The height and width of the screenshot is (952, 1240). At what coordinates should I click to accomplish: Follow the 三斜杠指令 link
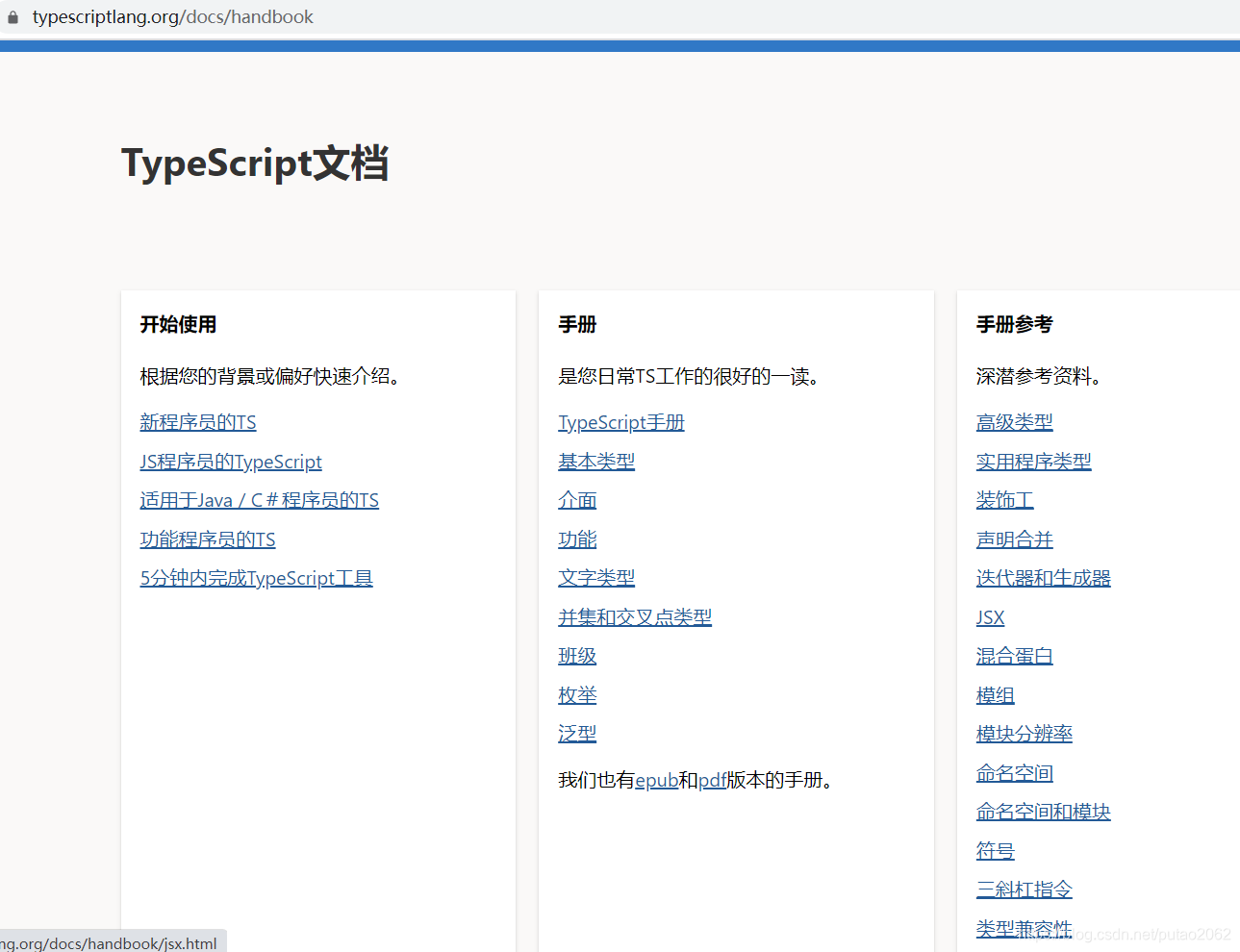pos(1025,889)
